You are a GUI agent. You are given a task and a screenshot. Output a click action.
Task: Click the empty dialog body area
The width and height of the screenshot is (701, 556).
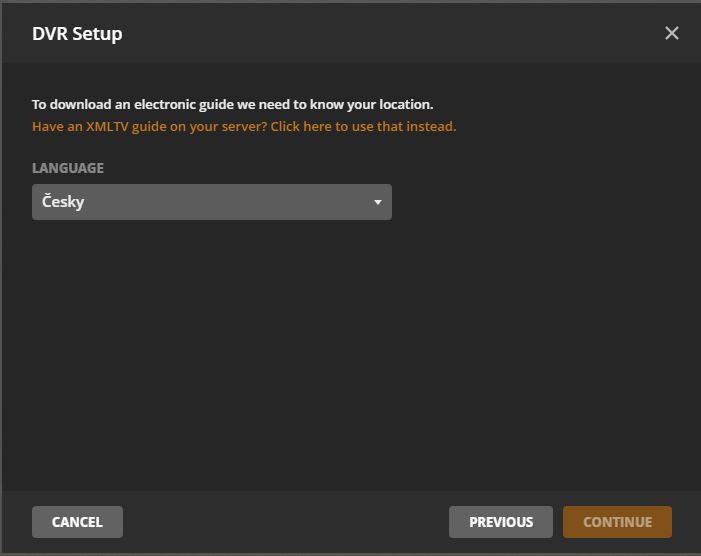(350, 360)
